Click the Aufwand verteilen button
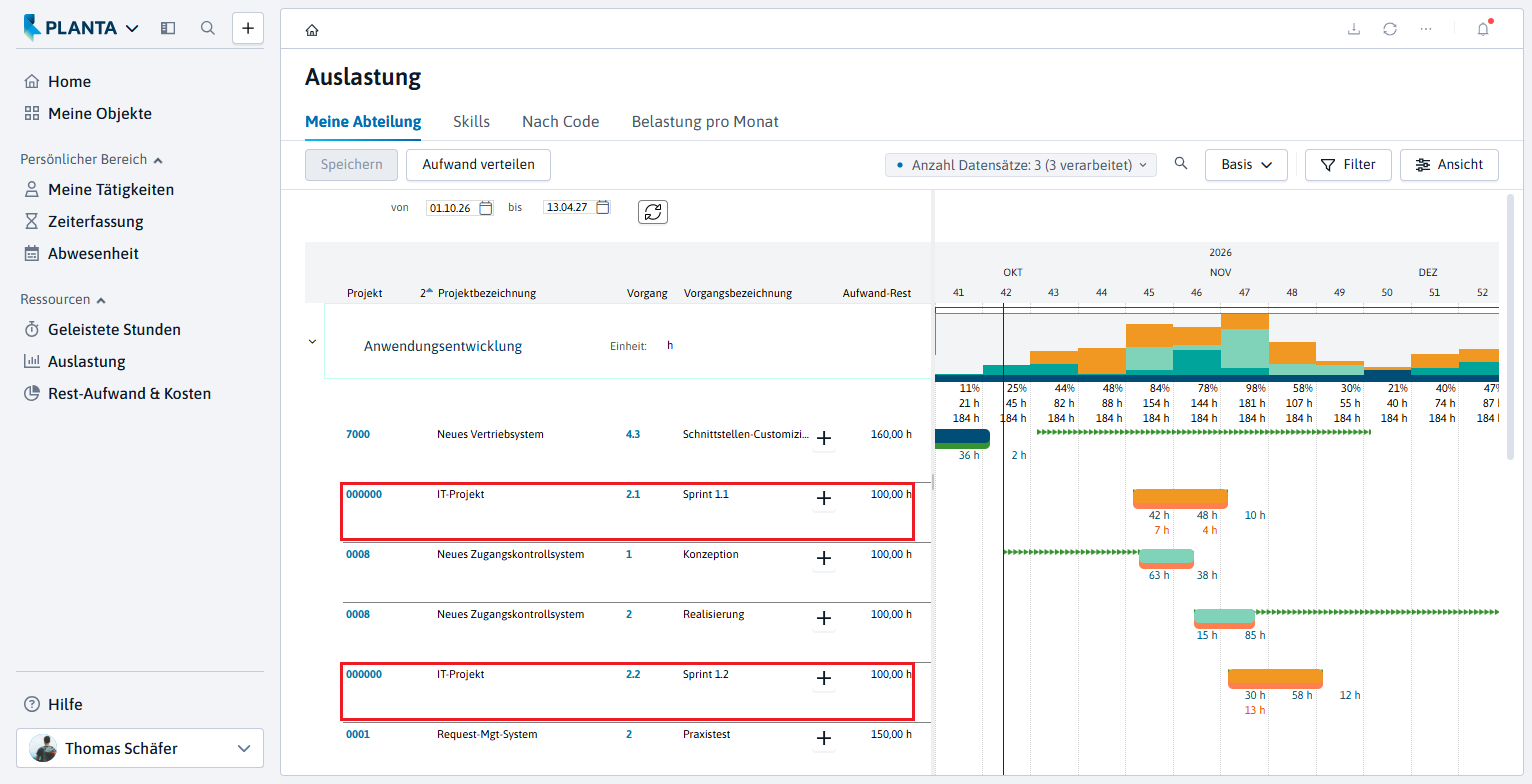 pyautogui.click(x=478, y=165)
